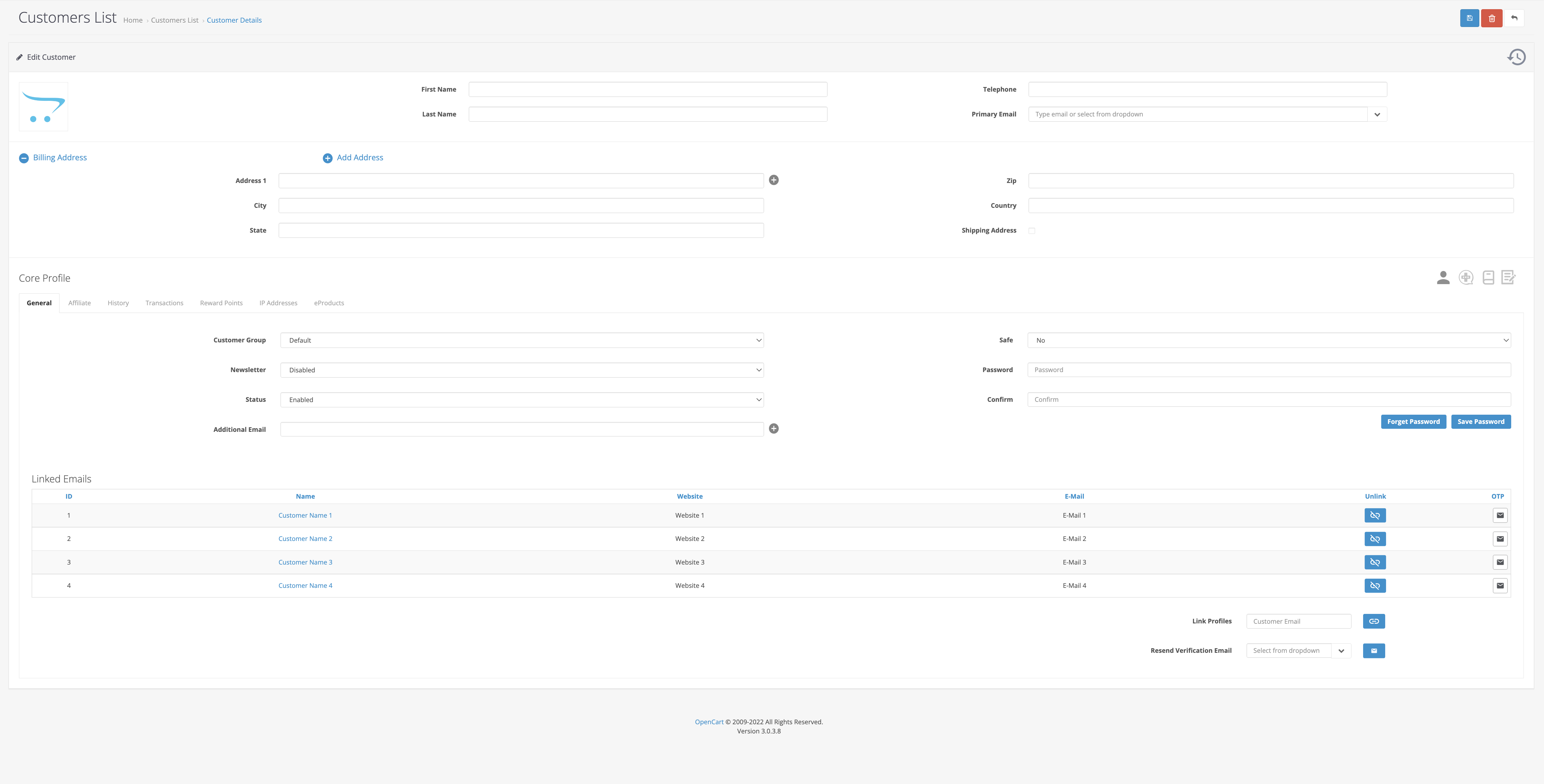Click the link profiles chain button
Screen dimensions: 1544x784
[x=1374, y=621]
